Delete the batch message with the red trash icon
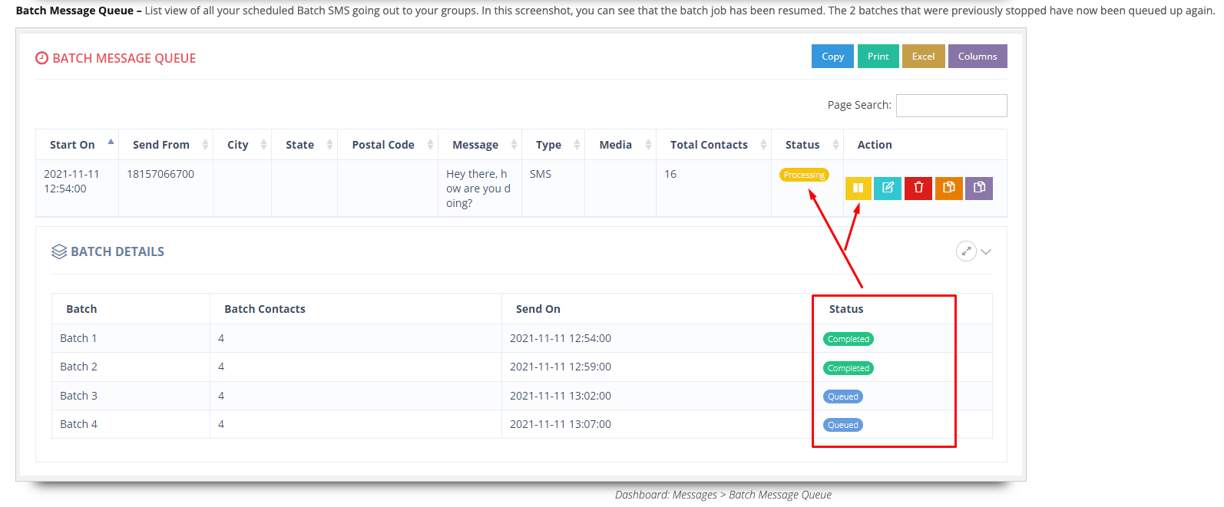Screen dimensions: 1224x507 918,187
